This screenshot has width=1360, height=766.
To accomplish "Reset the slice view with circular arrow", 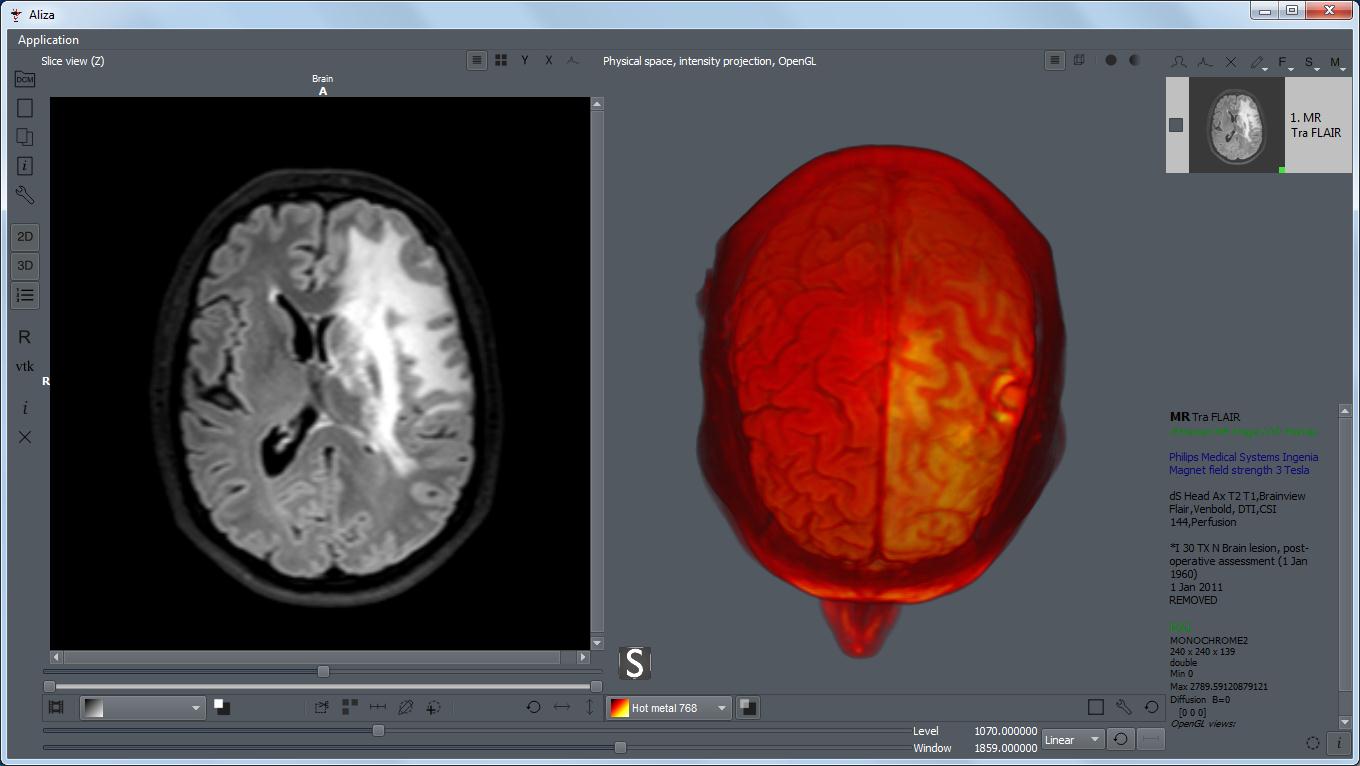I will pos(533,707).
